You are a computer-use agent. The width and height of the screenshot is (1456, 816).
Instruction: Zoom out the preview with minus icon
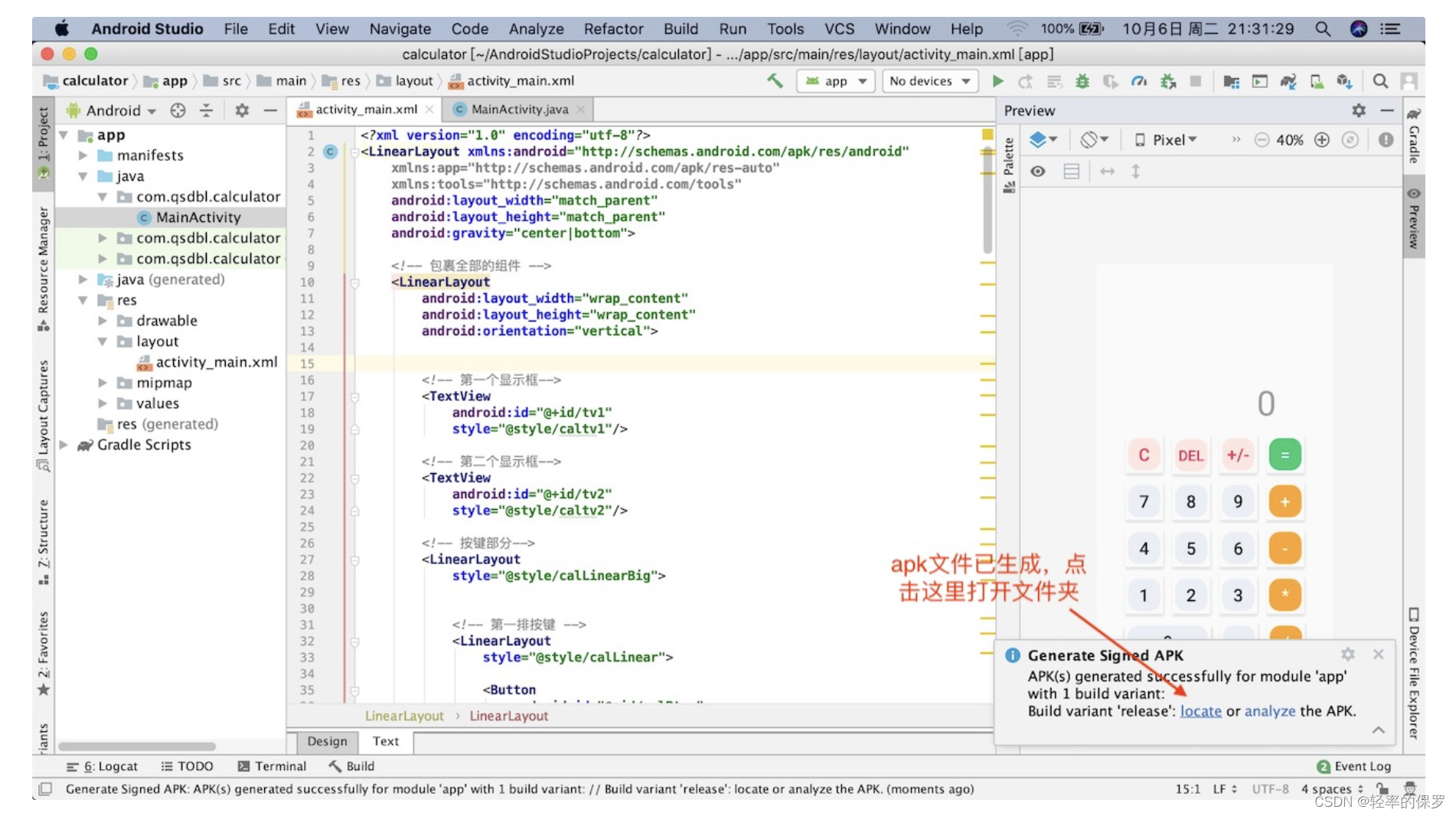(1262, 139)
